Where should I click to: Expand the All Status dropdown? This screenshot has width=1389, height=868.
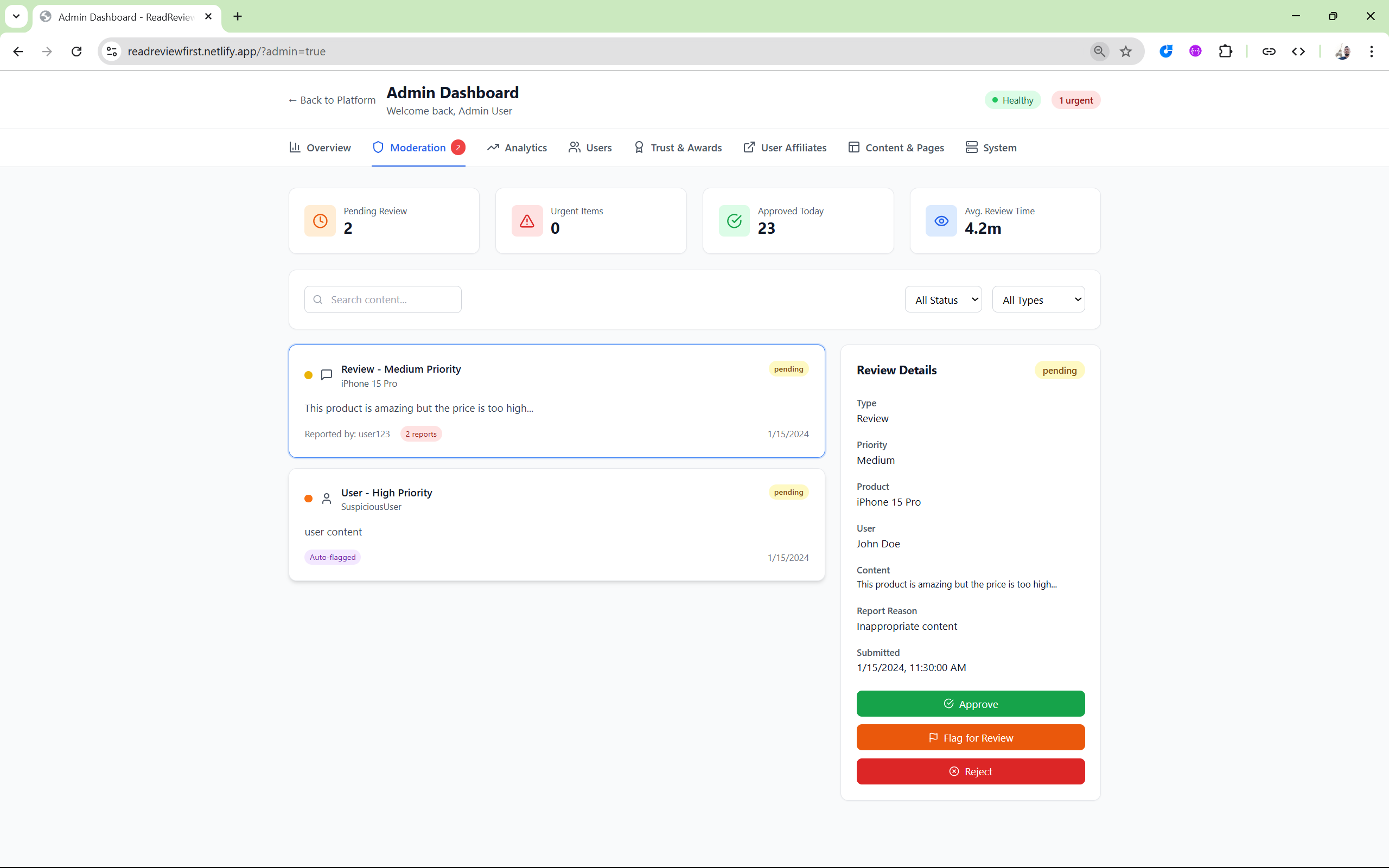pyautogui.click(x=943, y=299)
